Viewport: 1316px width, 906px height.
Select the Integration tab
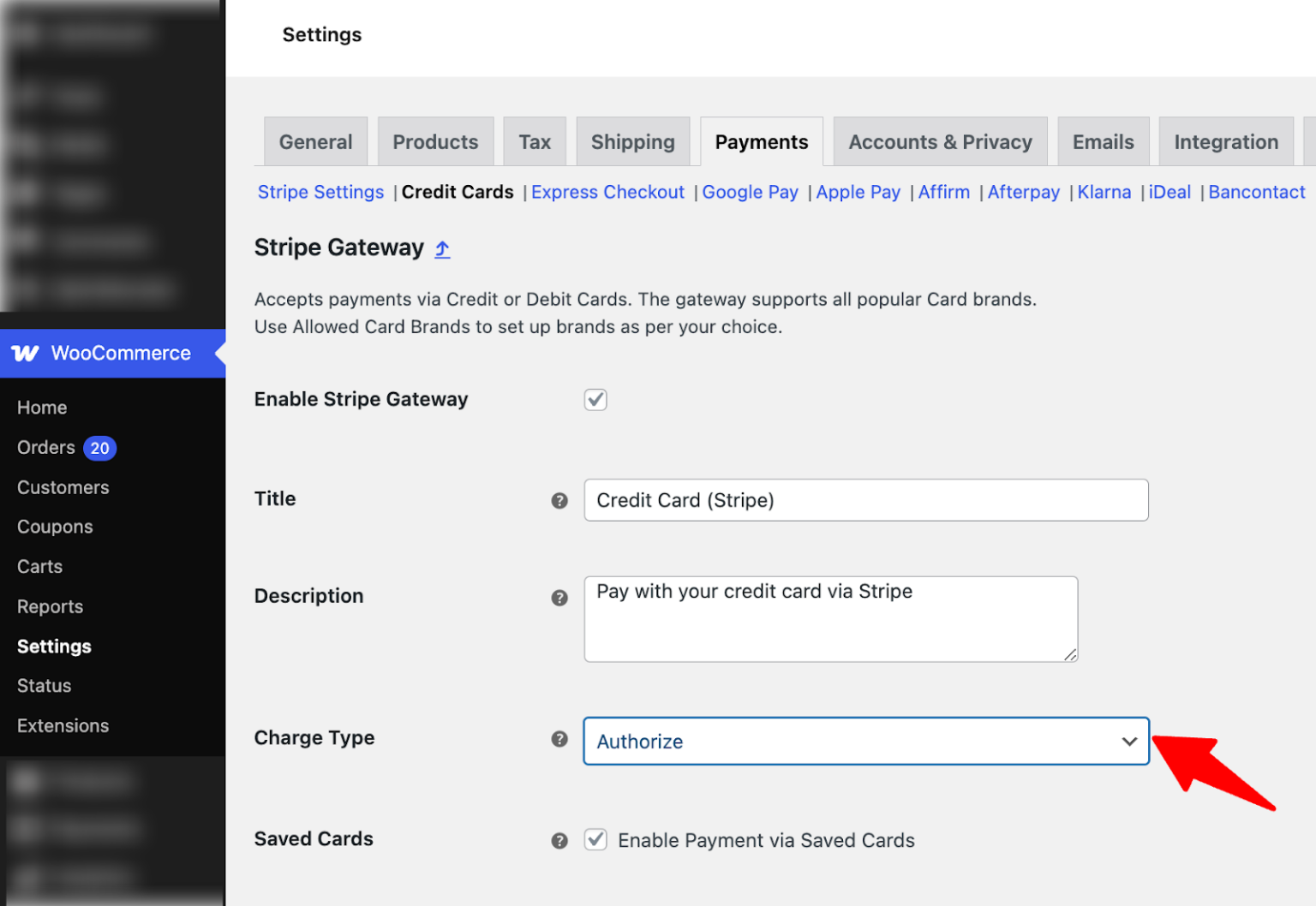[x=1226, y=141]
